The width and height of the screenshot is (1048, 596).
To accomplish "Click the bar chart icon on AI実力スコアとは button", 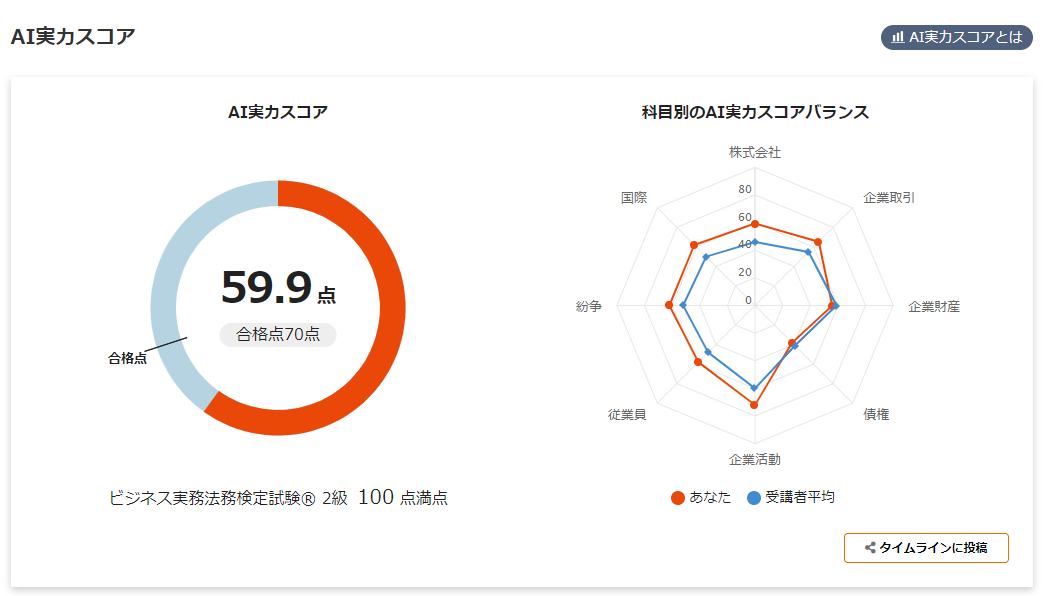I will point(897,38).
